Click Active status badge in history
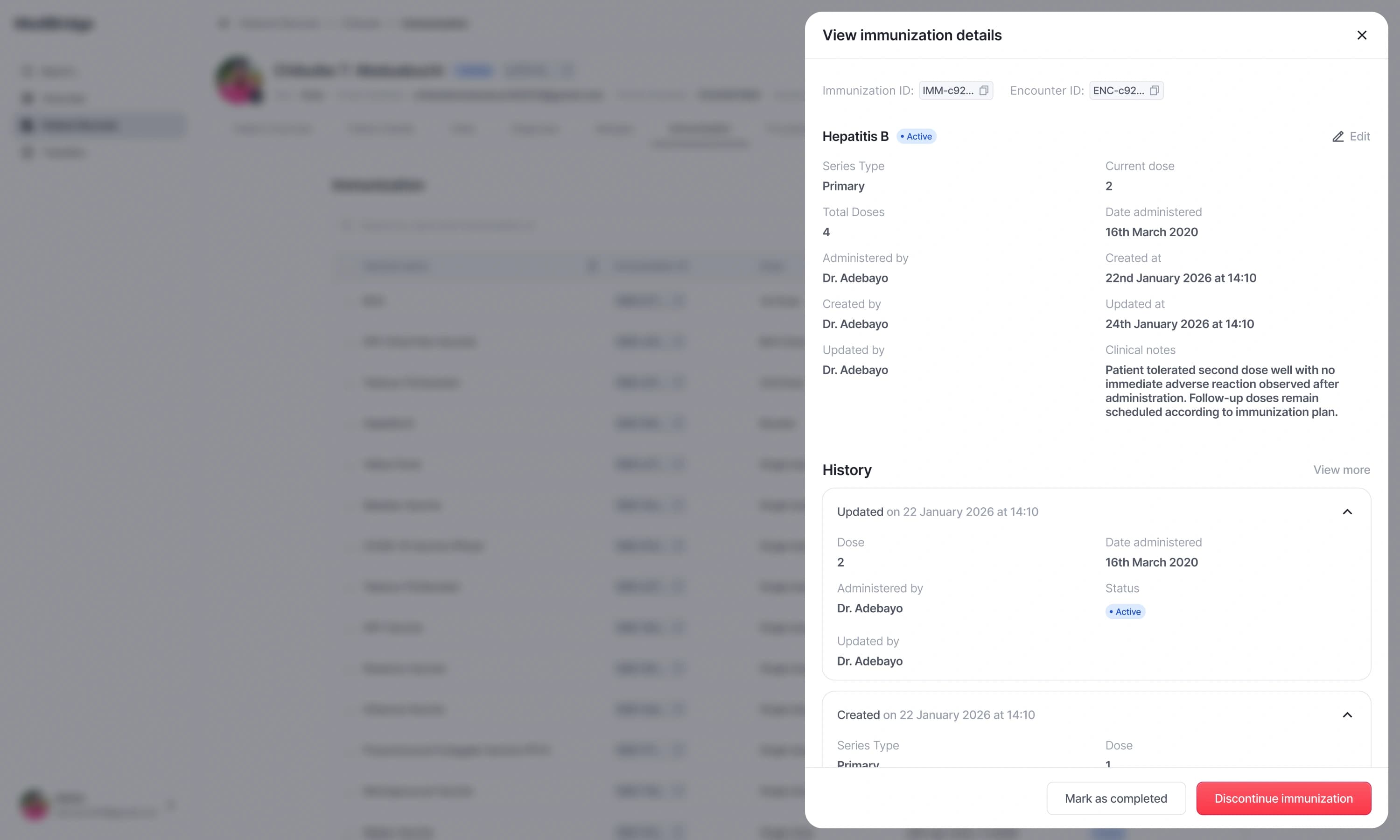Viewport: 1400px width, 840px height. pos(1125,611)
